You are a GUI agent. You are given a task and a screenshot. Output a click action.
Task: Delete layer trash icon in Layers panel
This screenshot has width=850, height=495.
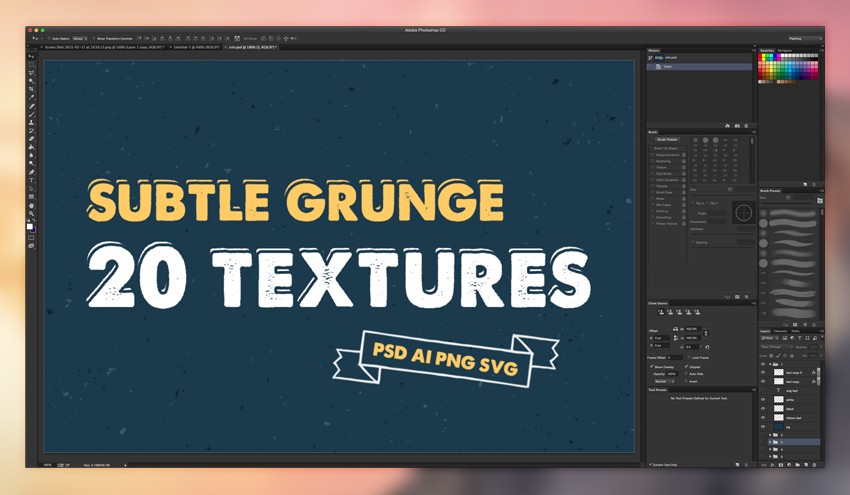pos(814,465)
